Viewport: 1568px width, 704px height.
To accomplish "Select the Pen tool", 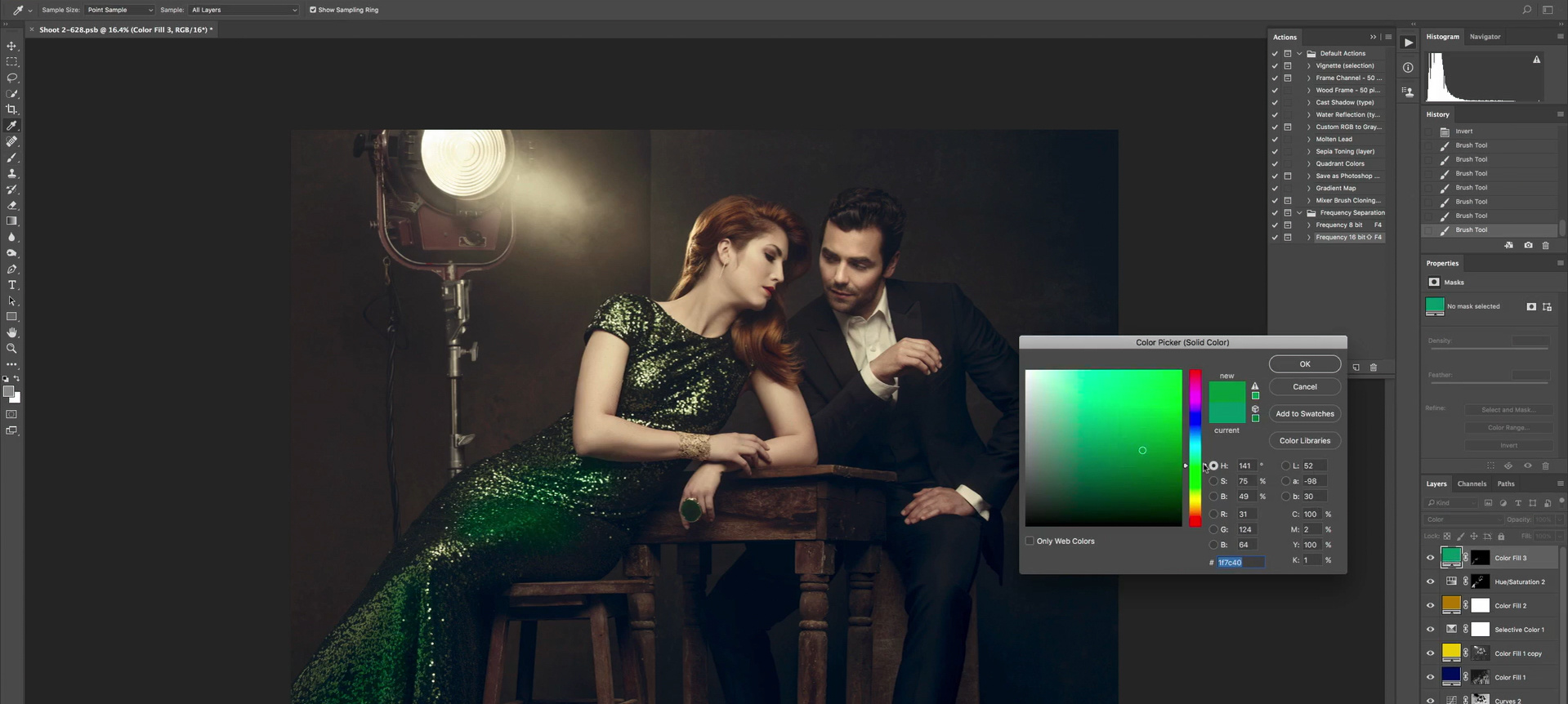I will [x=11, y=269].
